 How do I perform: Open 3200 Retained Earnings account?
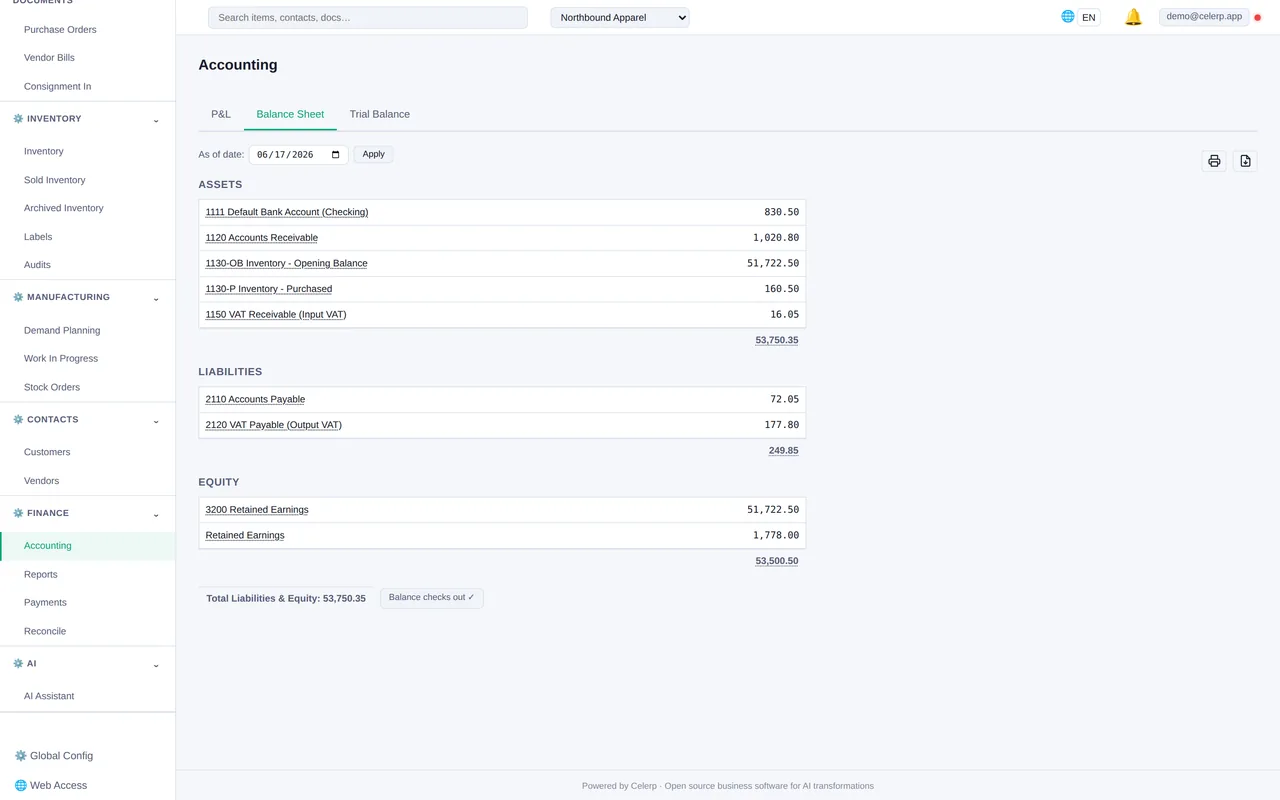[x=257, y=510]
